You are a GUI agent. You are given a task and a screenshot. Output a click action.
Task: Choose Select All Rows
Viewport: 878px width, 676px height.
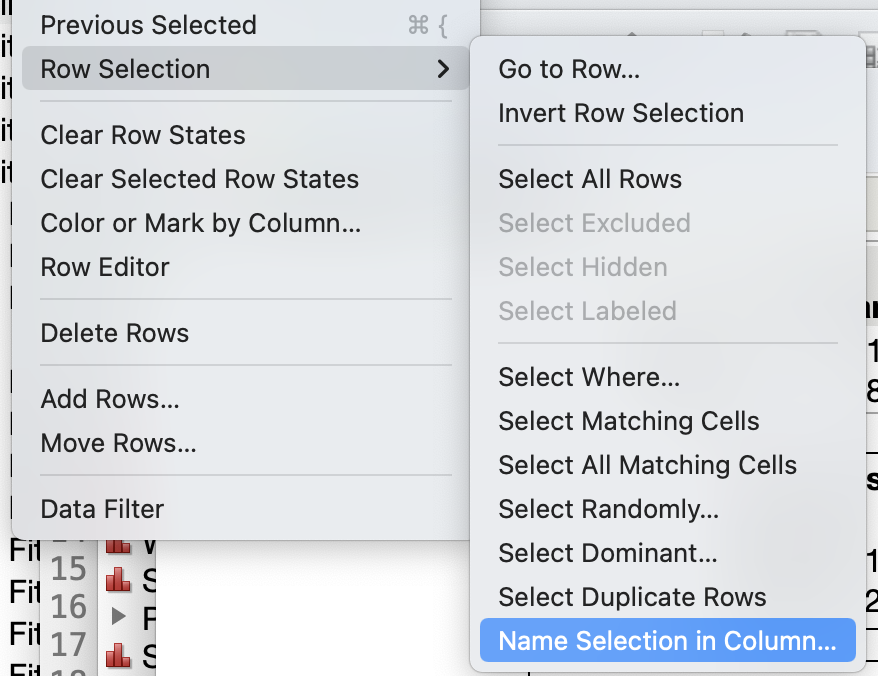pyautogui.click(x=590, y=179)
